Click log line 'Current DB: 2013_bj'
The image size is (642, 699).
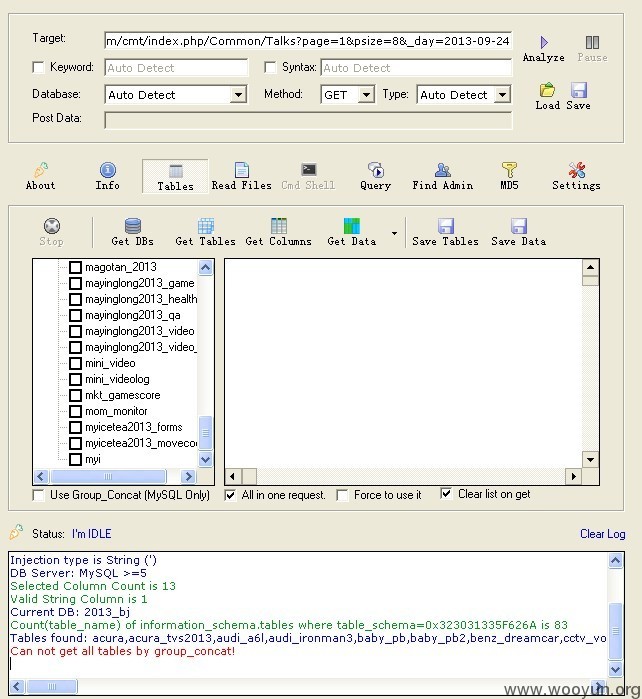coord(70,612)
